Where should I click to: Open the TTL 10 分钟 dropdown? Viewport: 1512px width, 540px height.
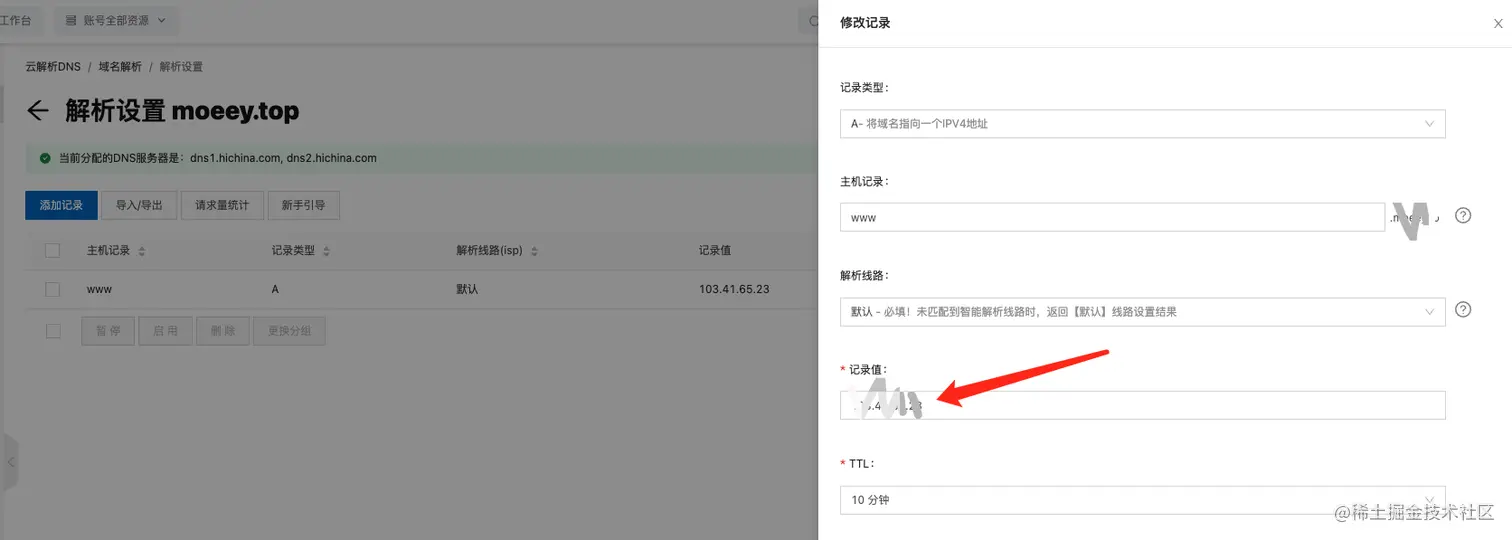pyautogui.click(x=1142, y=499)
